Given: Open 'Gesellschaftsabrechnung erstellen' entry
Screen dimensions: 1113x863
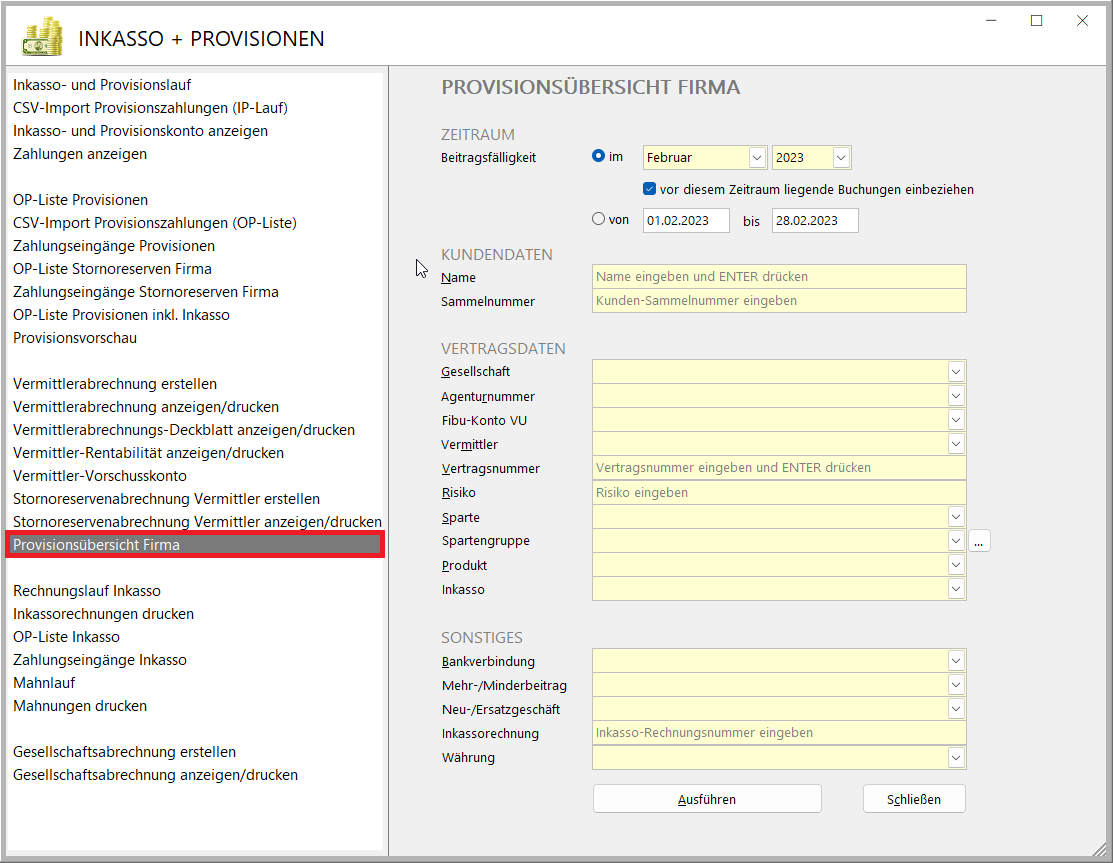Looking at the screenshot, I should 124,752.
